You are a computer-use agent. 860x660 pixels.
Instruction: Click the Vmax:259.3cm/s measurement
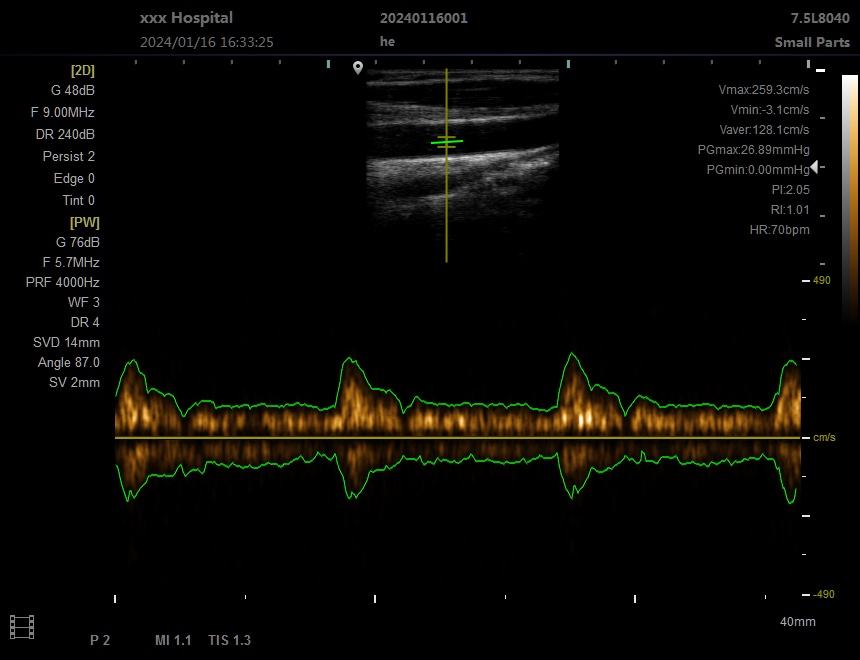pos(764,89)
